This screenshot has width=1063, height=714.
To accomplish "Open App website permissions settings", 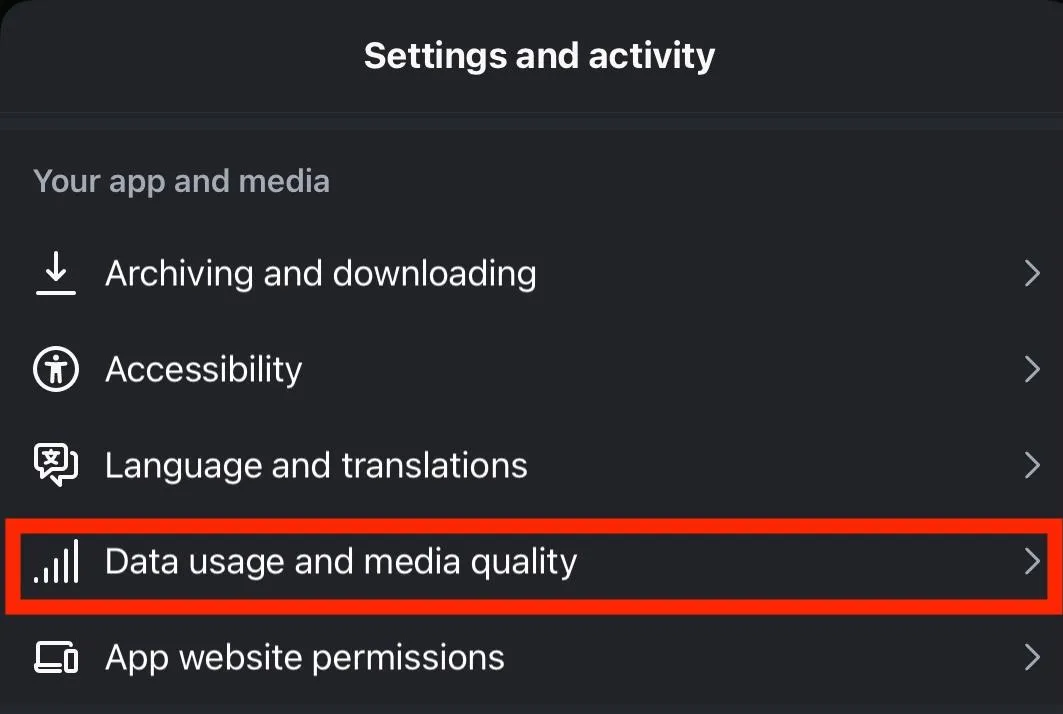I will pyautogui.click(x=303, y=658).
